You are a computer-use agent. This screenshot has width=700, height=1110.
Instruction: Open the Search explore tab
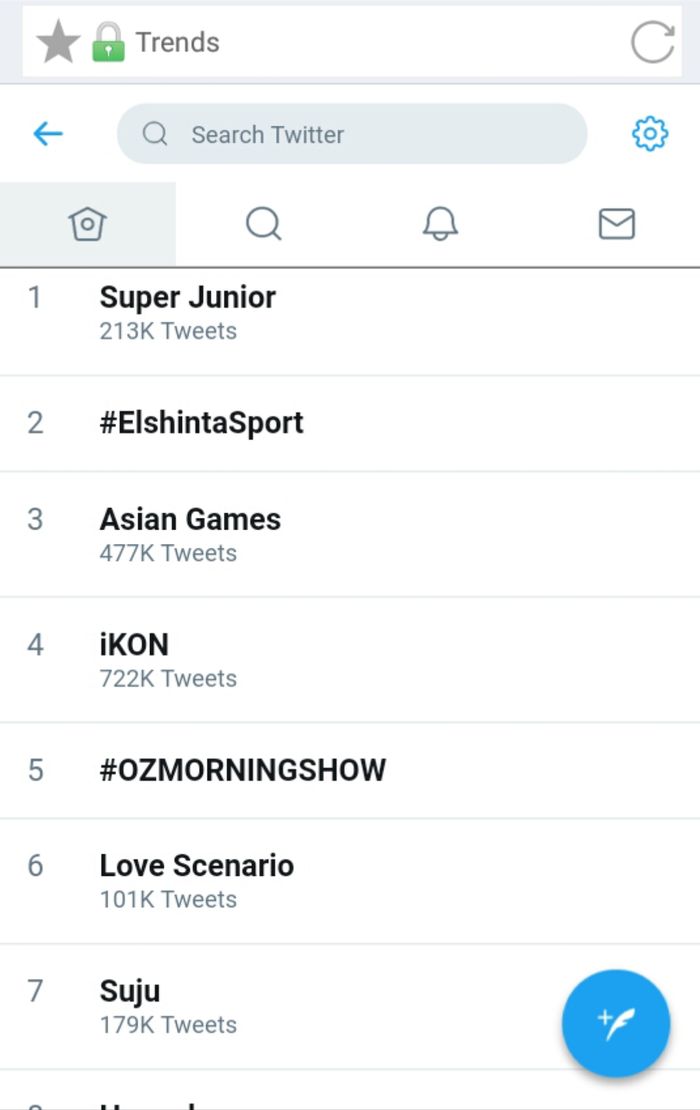[263, 224]
